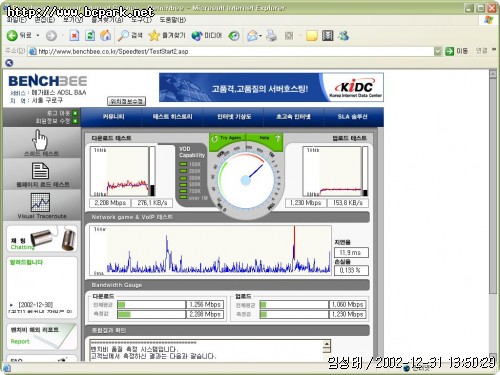Image resolution: width=500 pixels, height=375 pixels.
Task: Open the Community (커뮤니티) navigation tab
Action: pyautogui.click(x=113, y=117)
